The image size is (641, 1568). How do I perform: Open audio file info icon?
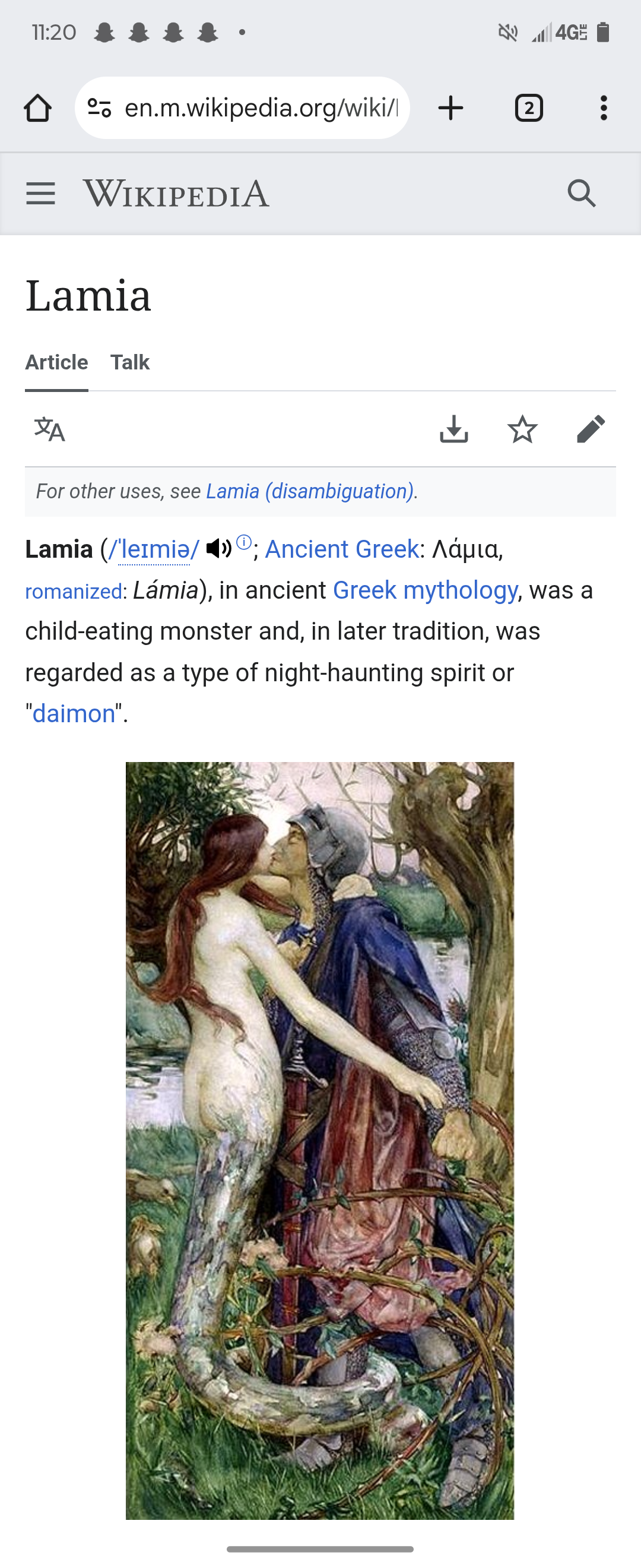point(244,542)
